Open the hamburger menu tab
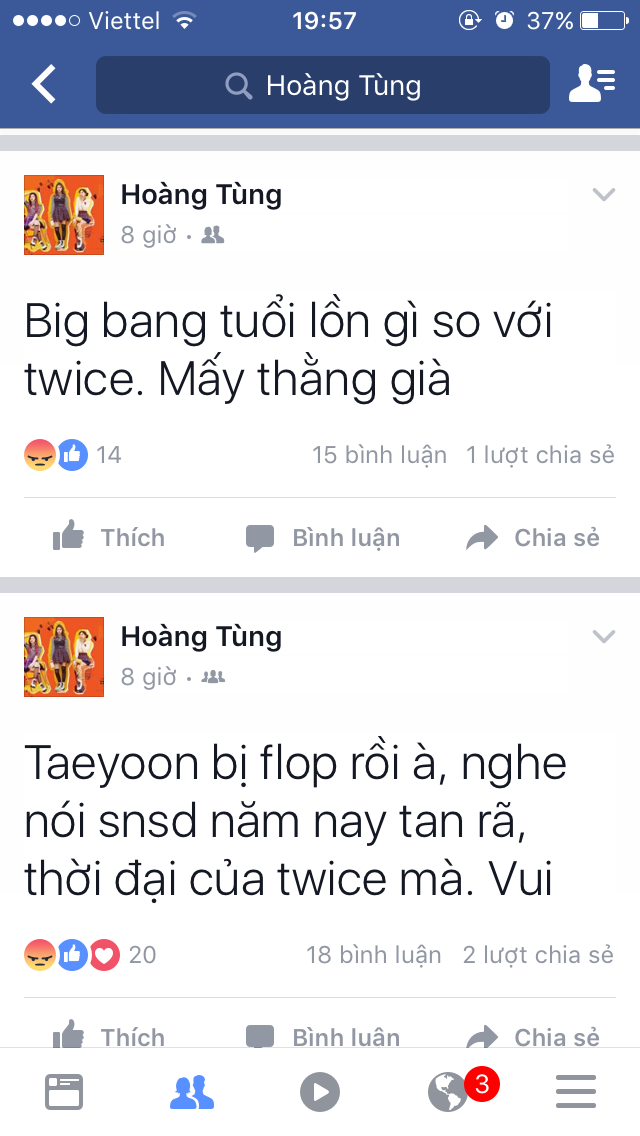The width and height of the screenshot is (640, 1136). click(x=575, y=1092)
